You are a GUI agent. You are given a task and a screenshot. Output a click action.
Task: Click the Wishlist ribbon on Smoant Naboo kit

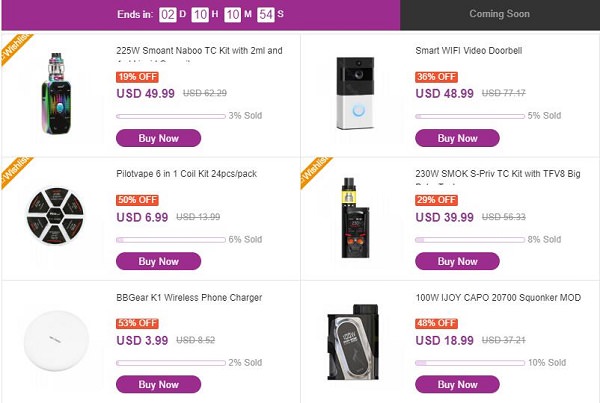pyautogui.click(x=11, y=50)
